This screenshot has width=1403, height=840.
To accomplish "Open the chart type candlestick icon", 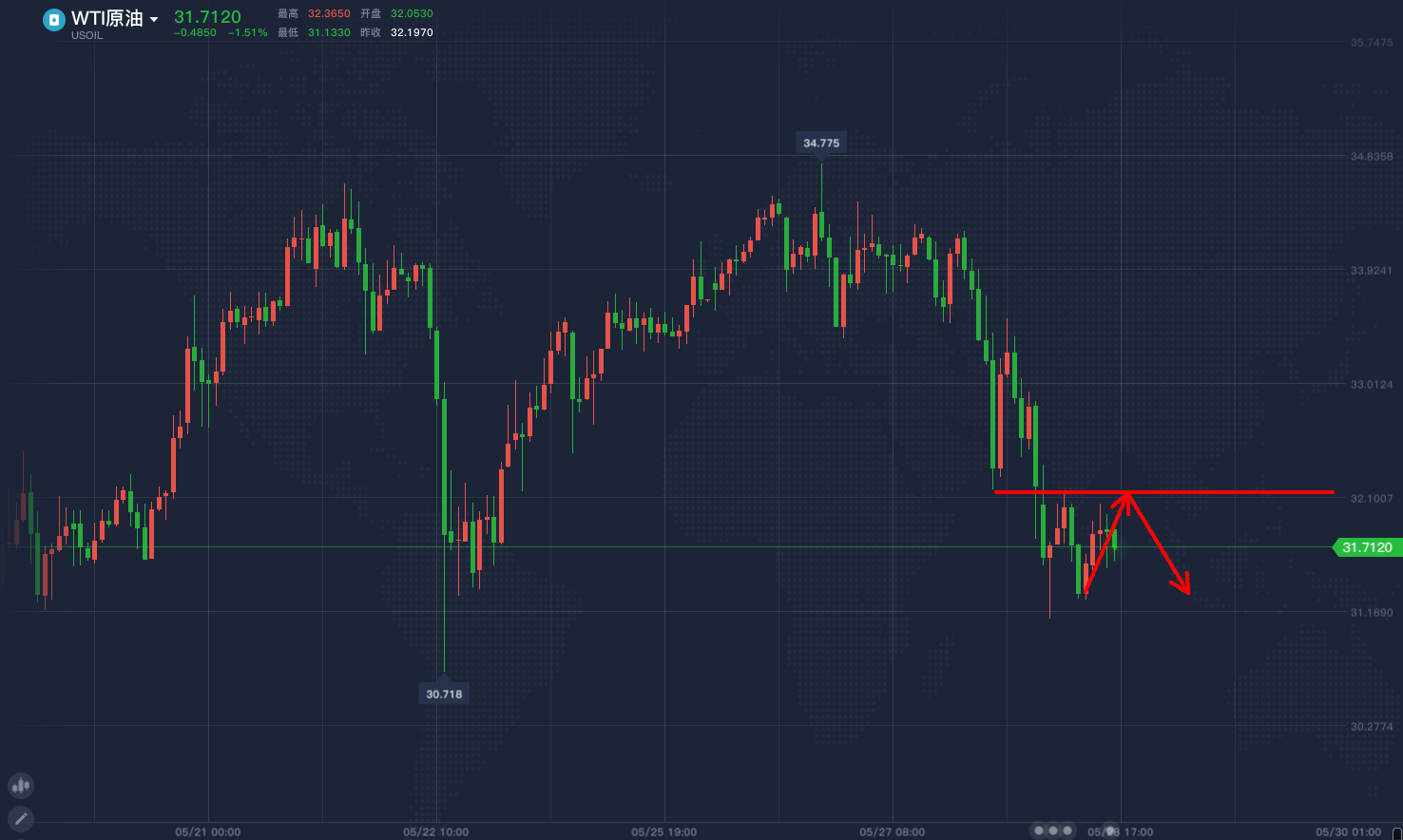I will point(21,786).
